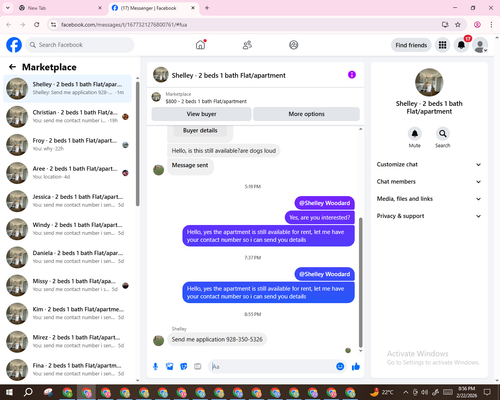Image resolution: width=500 pixels, height=400 pixels.
Task: Expand the Privacy & support section
Action: (x=429, y=216)
